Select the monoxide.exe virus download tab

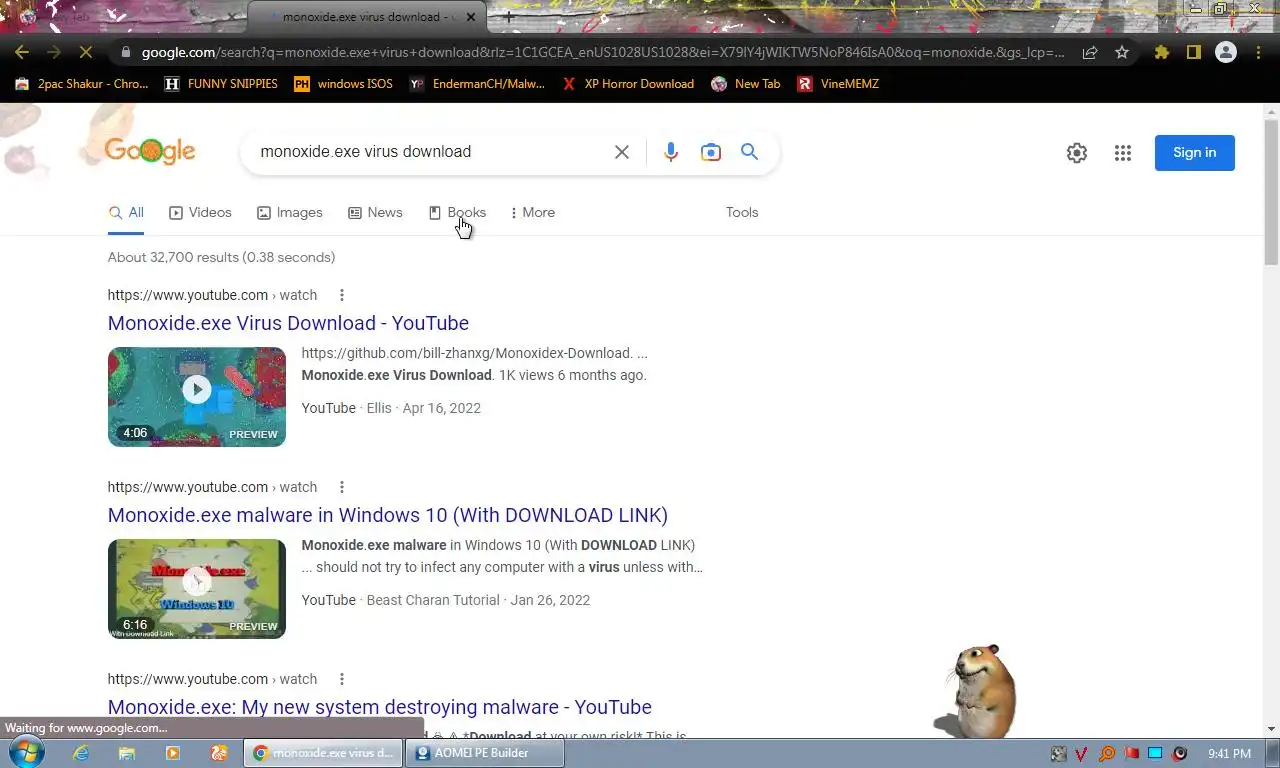coord(367,17)
